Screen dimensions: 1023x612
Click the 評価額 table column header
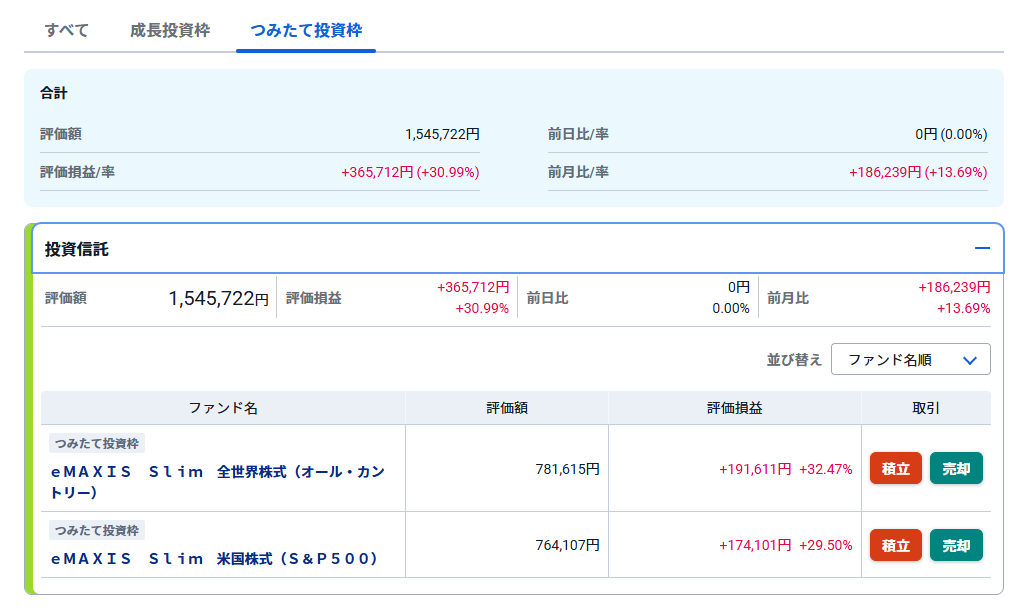[x=507, y=408]
